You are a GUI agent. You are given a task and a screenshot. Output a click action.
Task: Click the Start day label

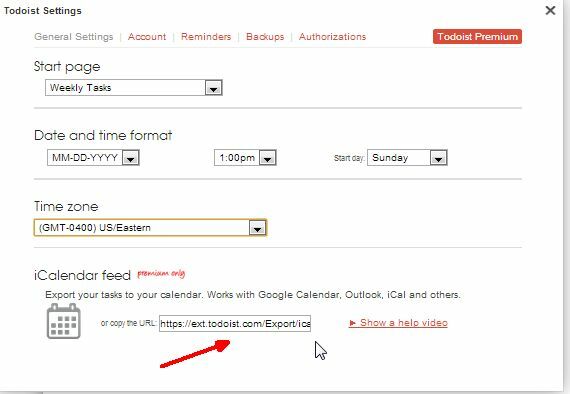[349, 158]
